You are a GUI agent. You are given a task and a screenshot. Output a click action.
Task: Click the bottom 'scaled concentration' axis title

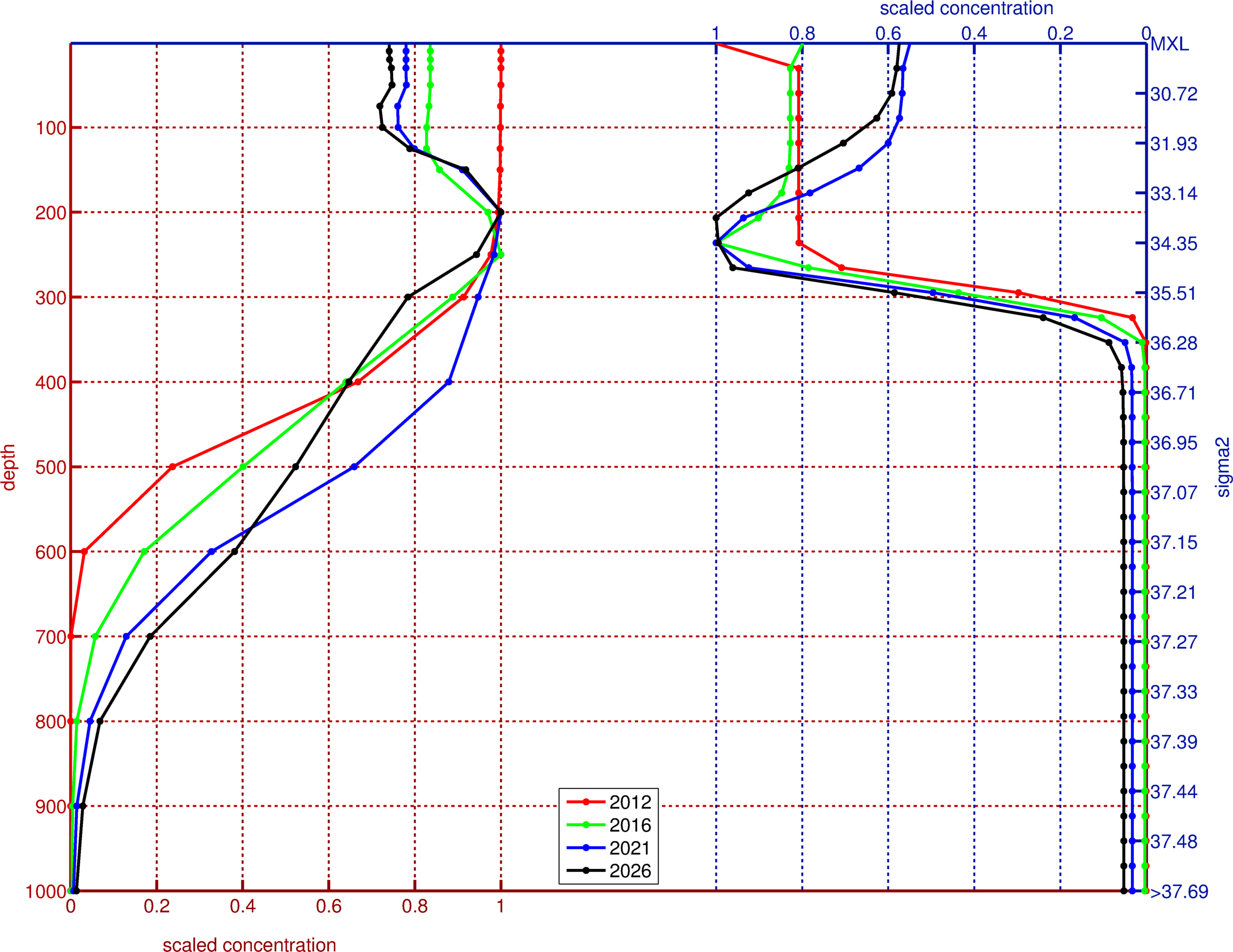point(249,945)
